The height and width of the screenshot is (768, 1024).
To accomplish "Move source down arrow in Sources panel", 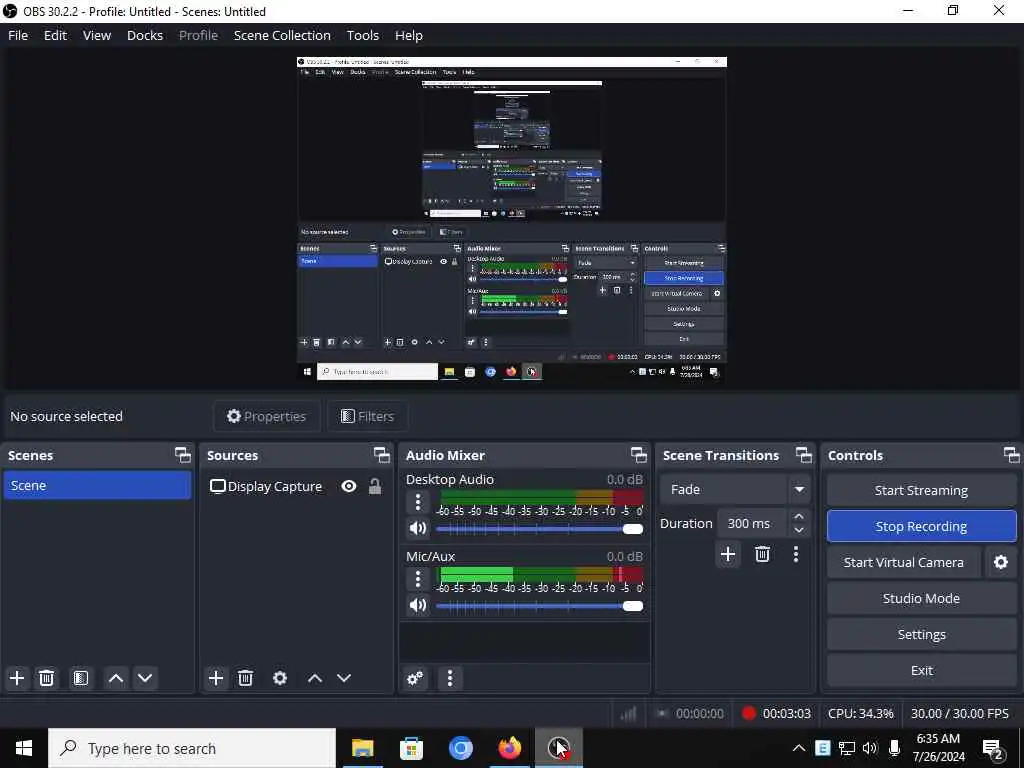I will pos(344,678).
